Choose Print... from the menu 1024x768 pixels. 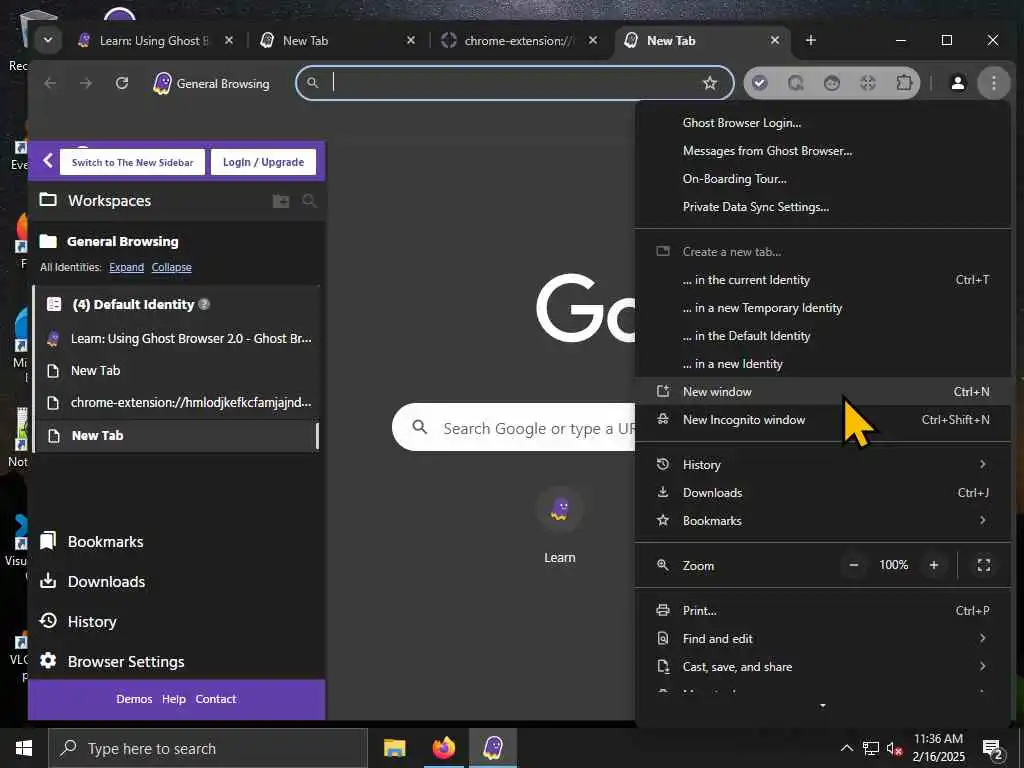[x=823, y=611]
